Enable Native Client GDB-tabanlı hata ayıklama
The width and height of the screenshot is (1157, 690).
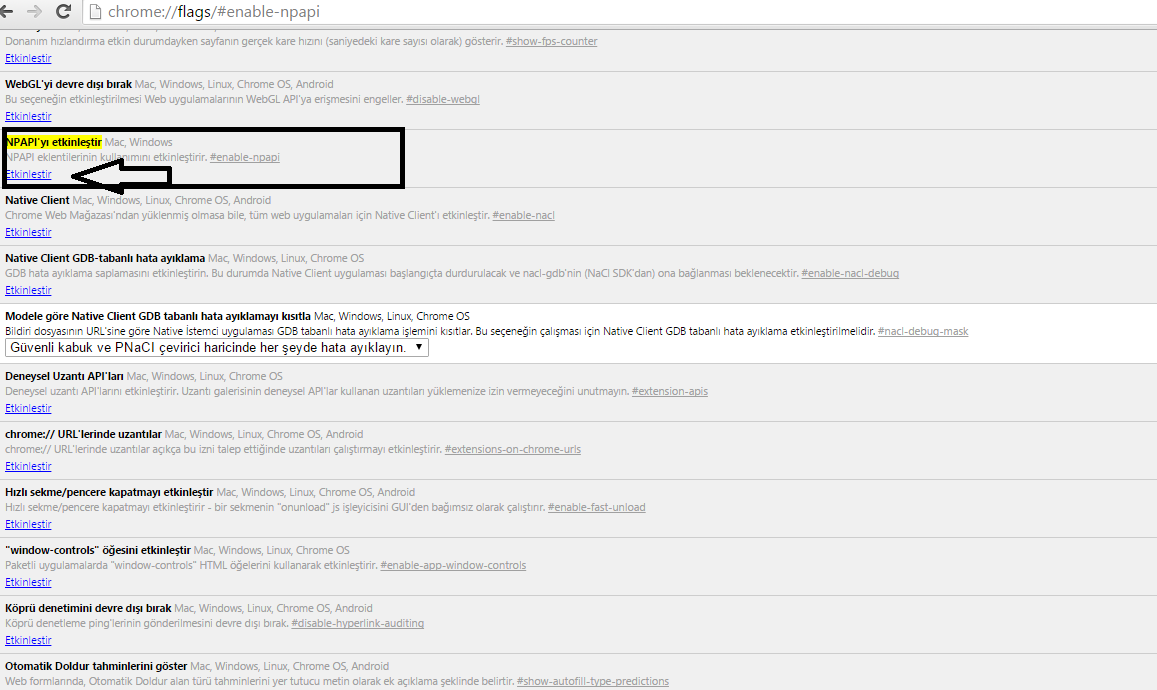point(29,290)
